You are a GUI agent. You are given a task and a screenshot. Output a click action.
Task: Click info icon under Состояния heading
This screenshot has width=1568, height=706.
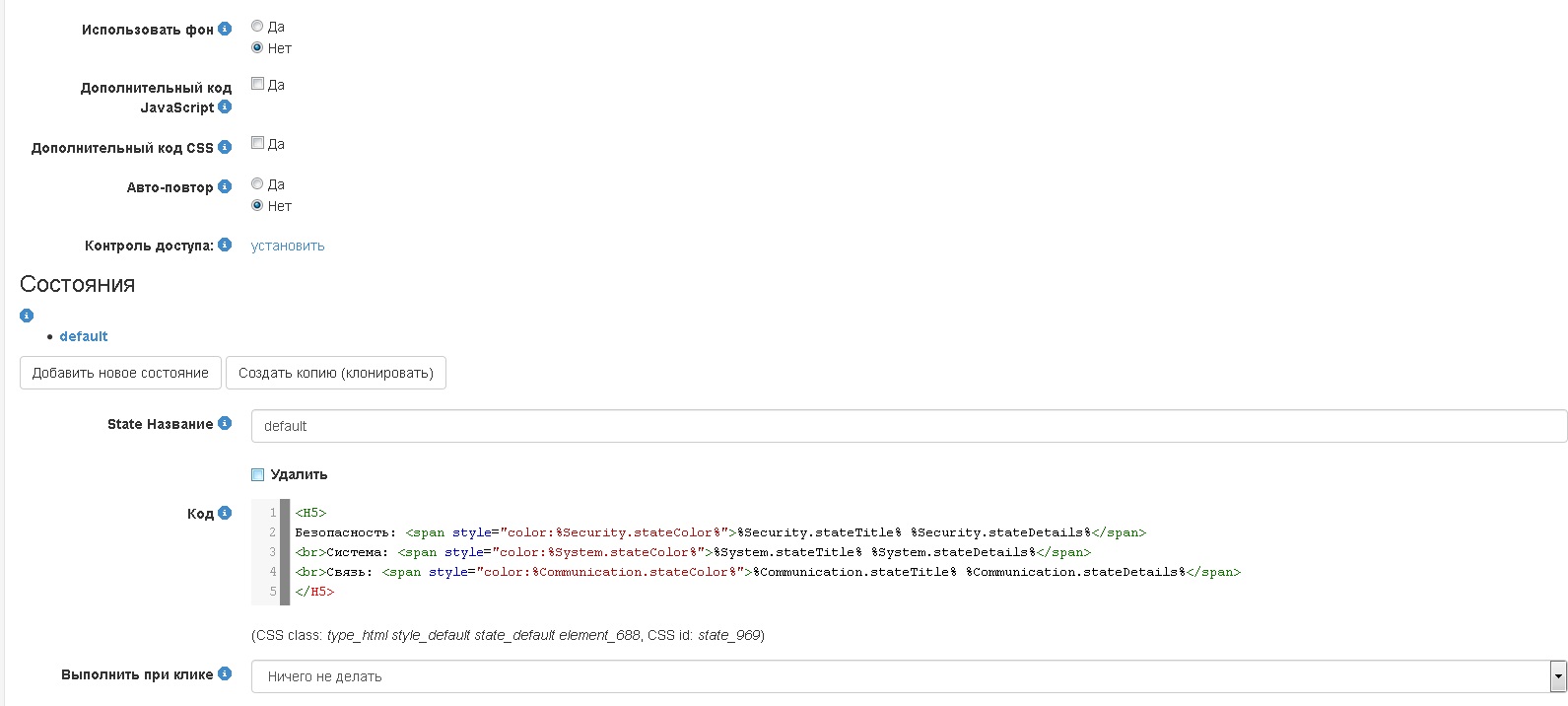point(27,316)
